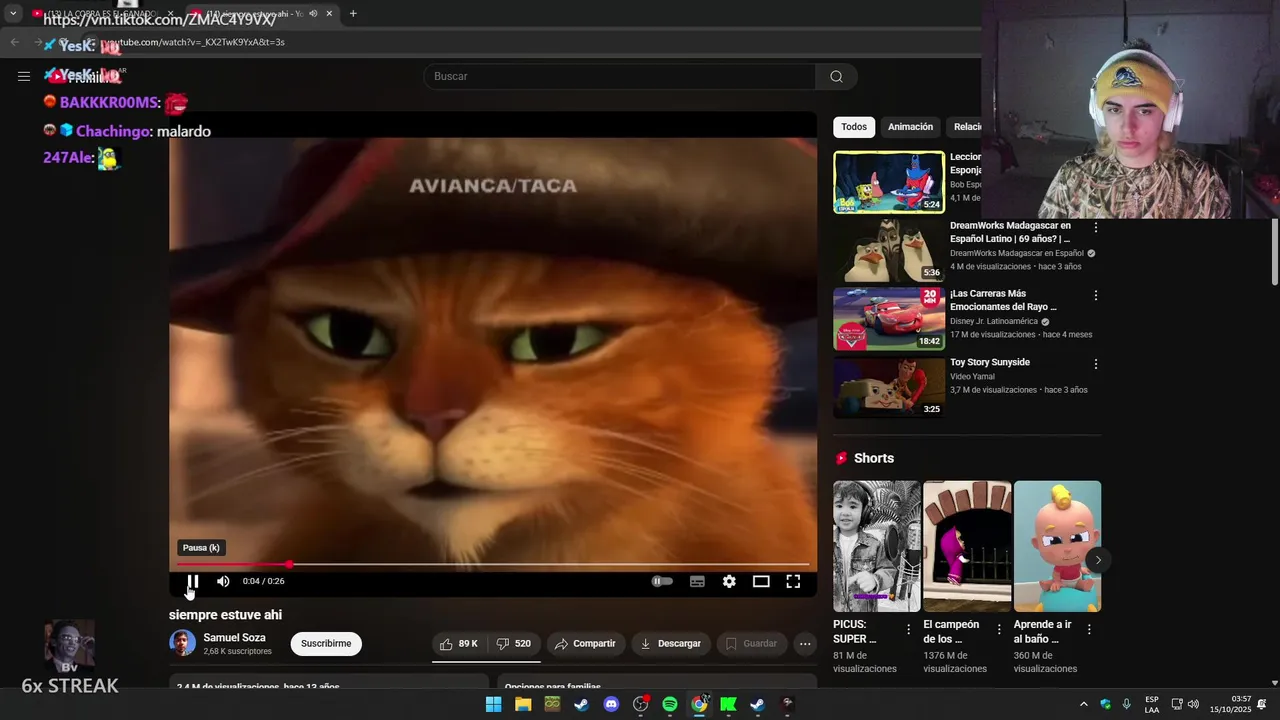Open the clock showing 03:57
The height and width of the screenshot is (720, 1280).
[x=1230, y=704]
